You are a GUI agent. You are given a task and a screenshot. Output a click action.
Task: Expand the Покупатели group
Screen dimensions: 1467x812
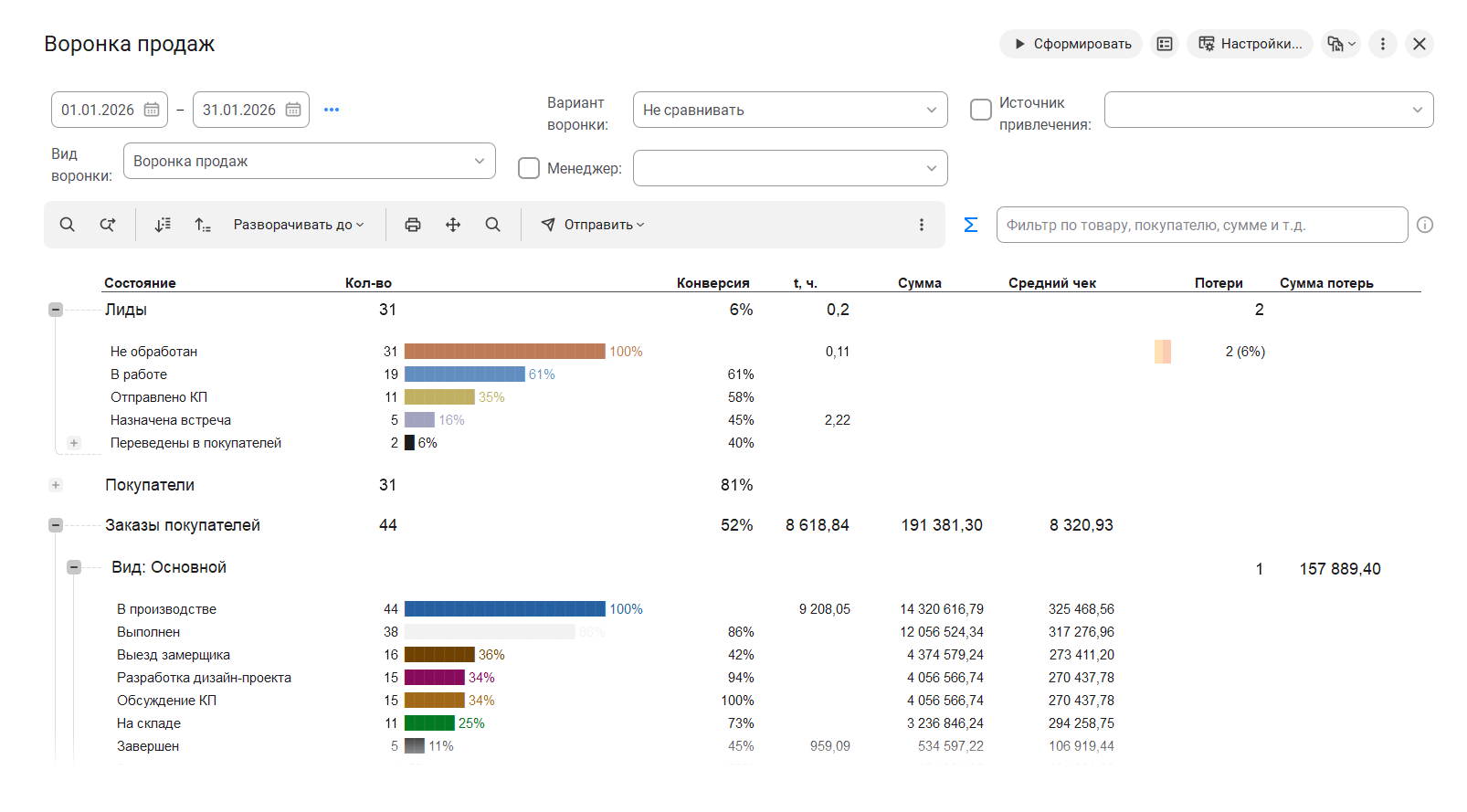pyautogui.click(x=56, y=485)
